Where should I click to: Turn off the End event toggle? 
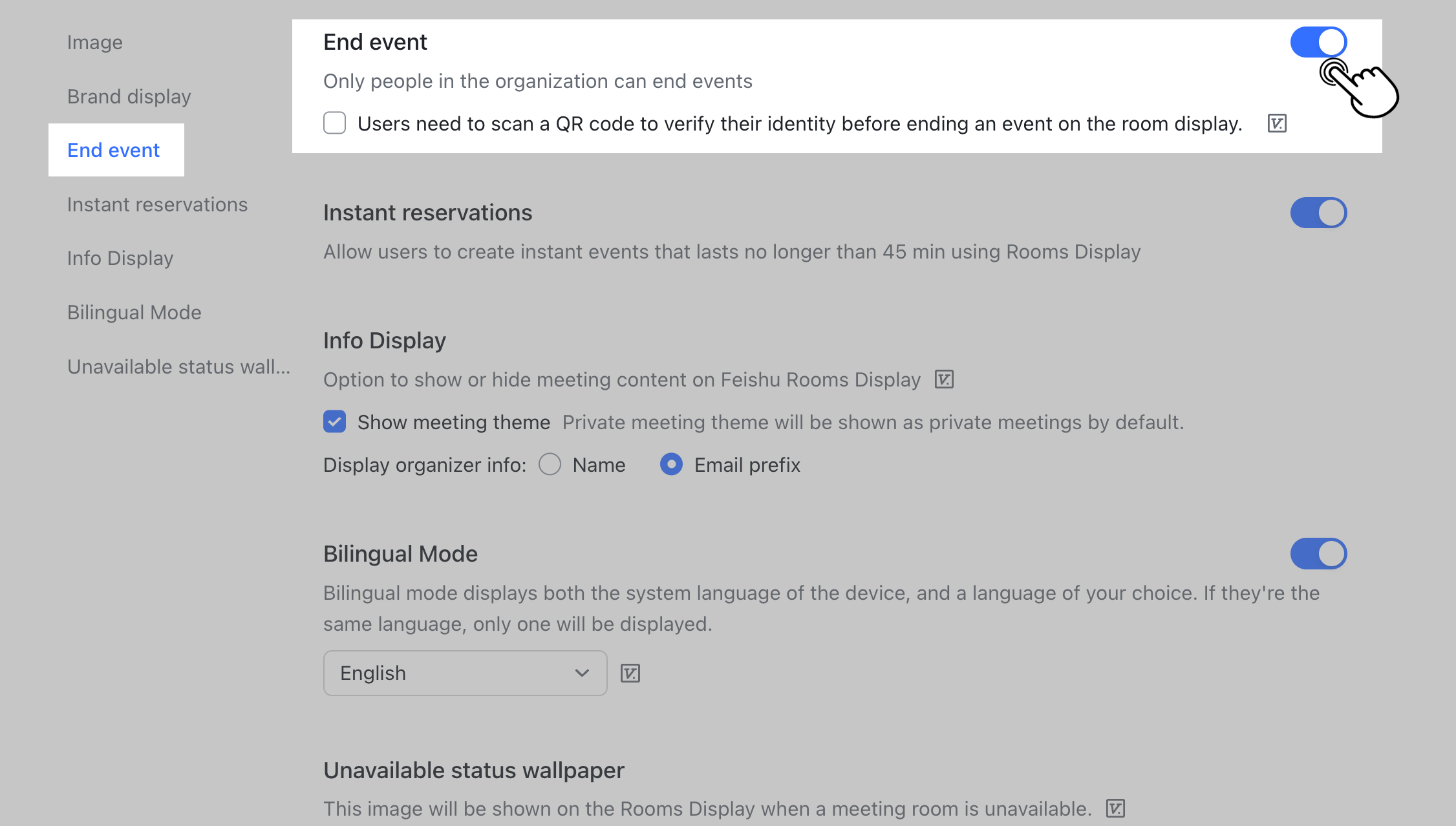click(1318, 43)
